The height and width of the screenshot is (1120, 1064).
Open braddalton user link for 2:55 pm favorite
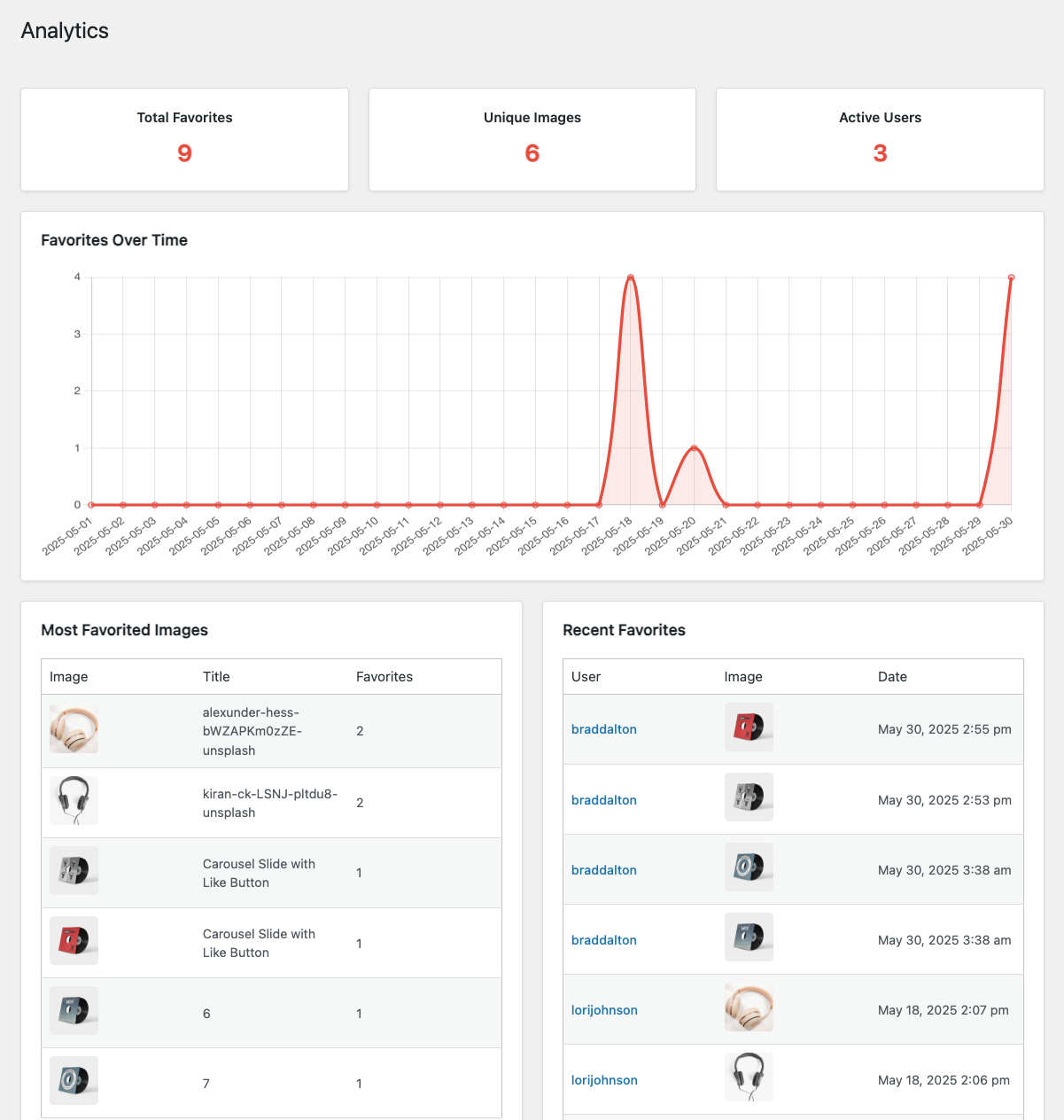coord(604,729)
